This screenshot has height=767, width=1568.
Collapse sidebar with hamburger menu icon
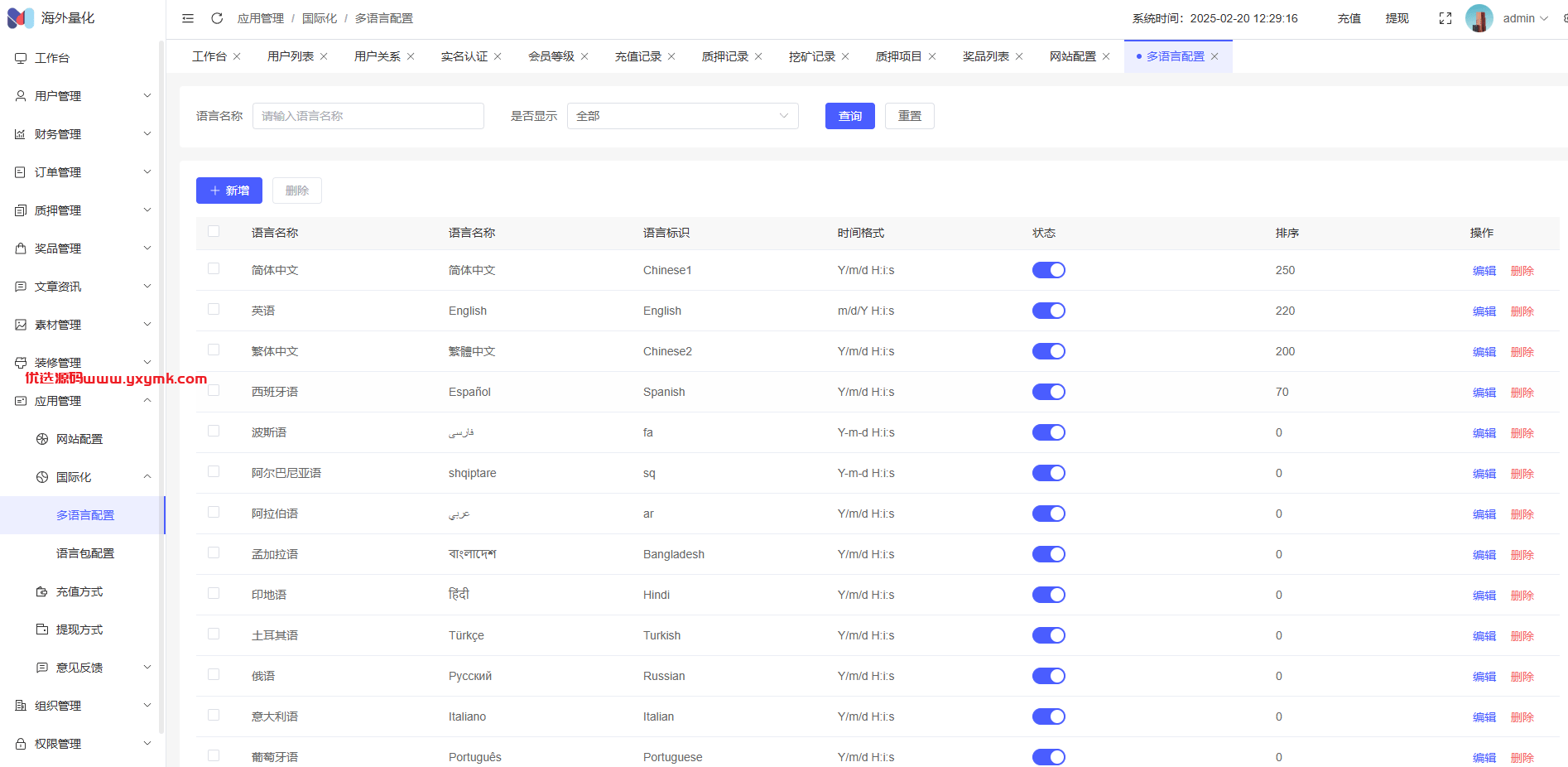pos(188,18)
